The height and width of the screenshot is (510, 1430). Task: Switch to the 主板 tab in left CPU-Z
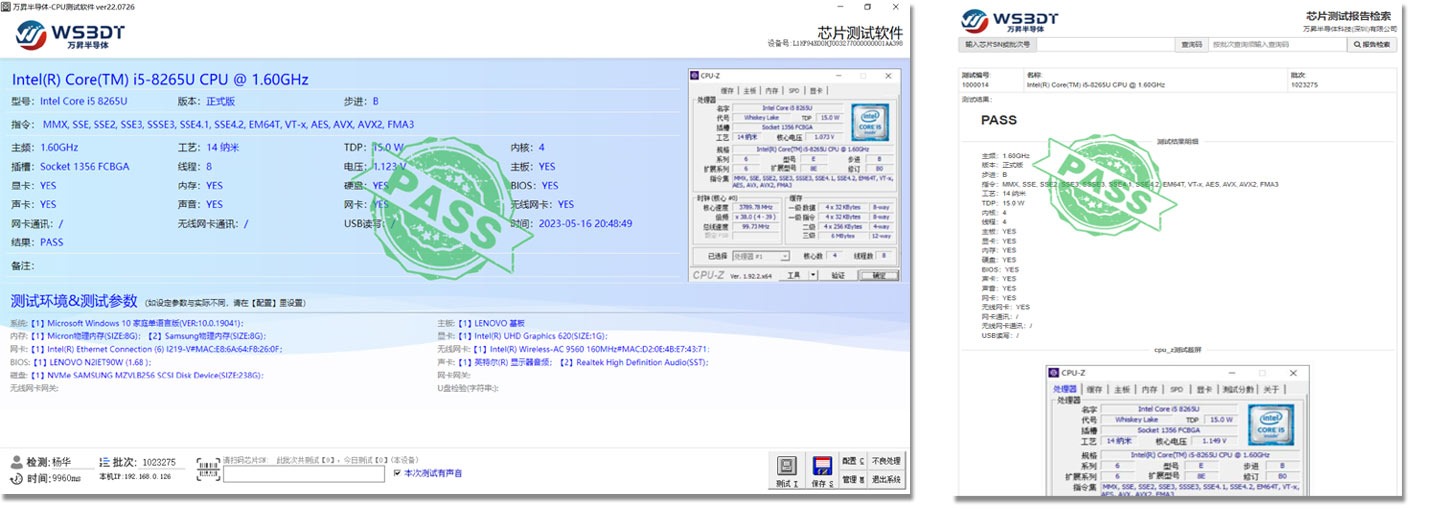tap(750, 90)
